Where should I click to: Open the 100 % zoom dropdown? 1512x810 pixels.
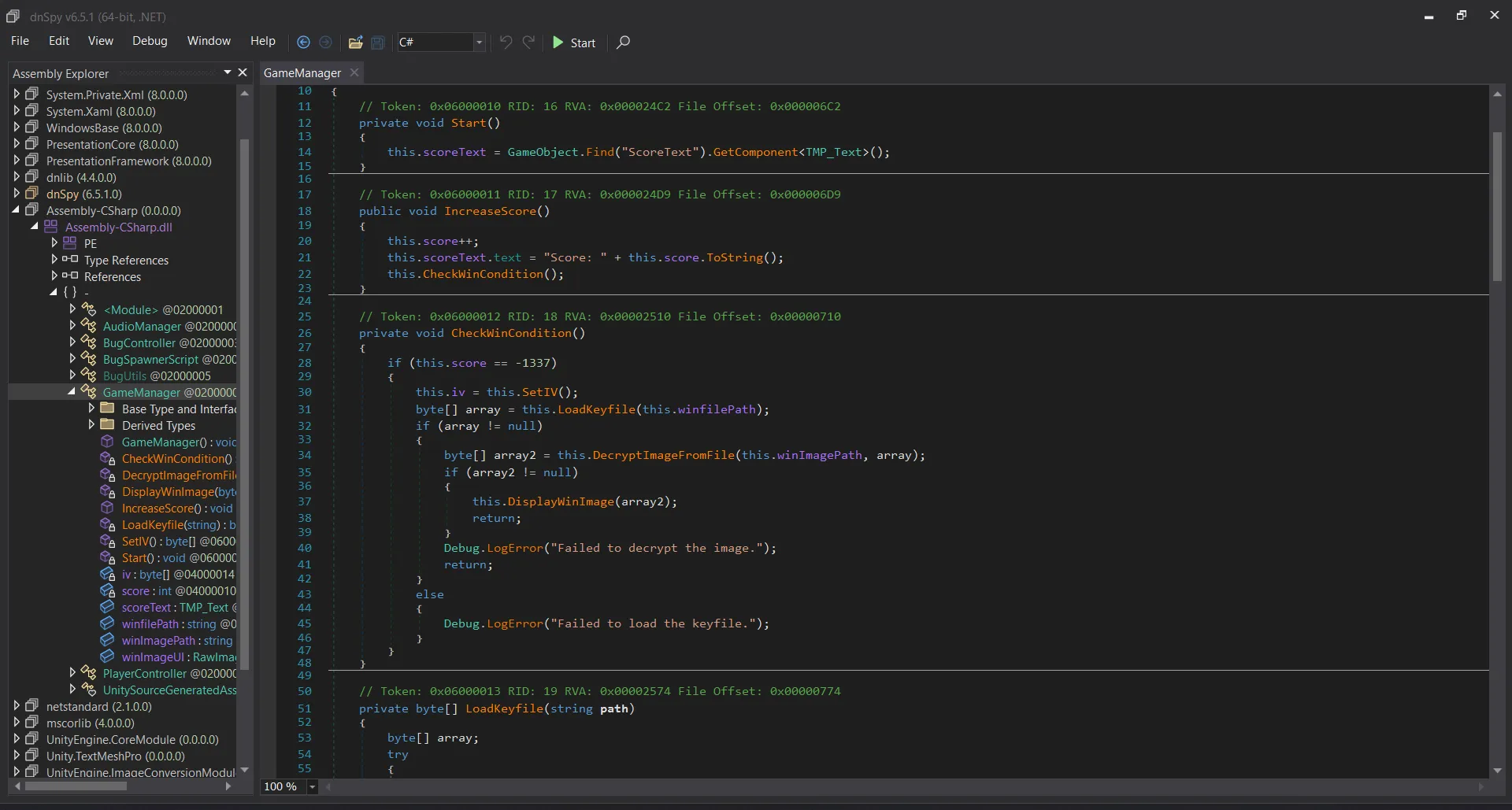tap(313, 786)
